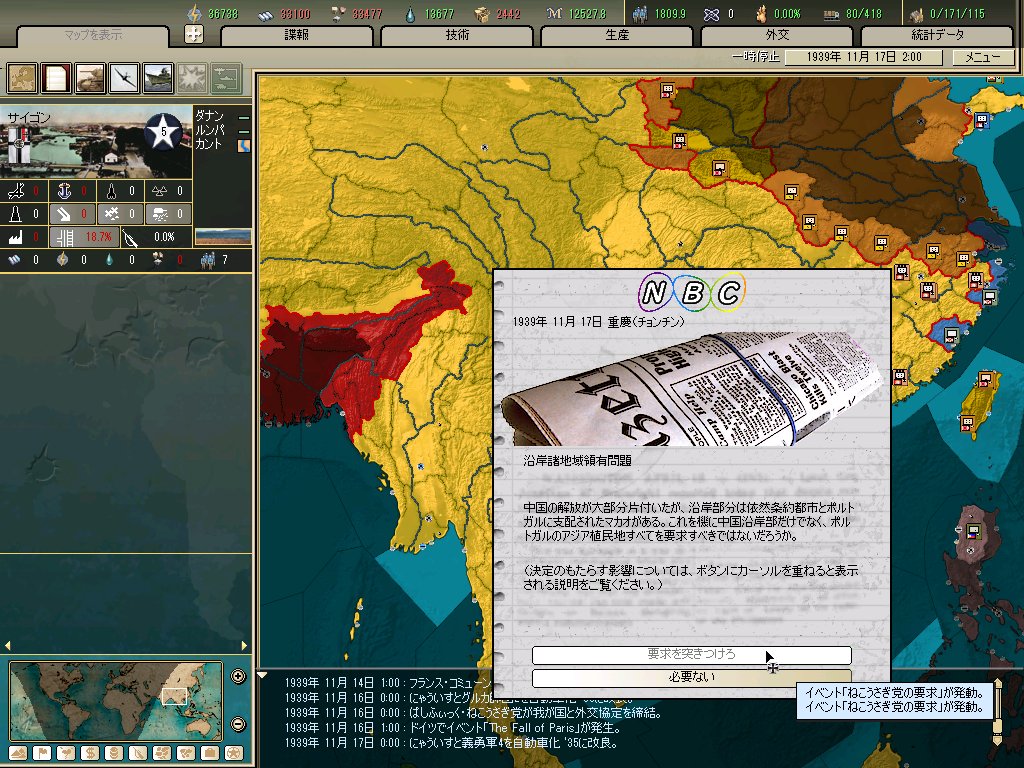1024x768 pixels.
Task: Zoom out the minimap with minus
Action: coord(238,724)
